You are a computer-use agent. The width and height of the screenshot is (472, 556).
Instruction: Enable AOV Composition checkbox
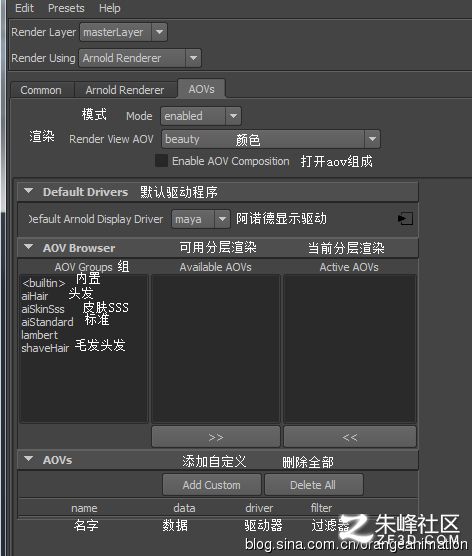click(x=161, y=161)
